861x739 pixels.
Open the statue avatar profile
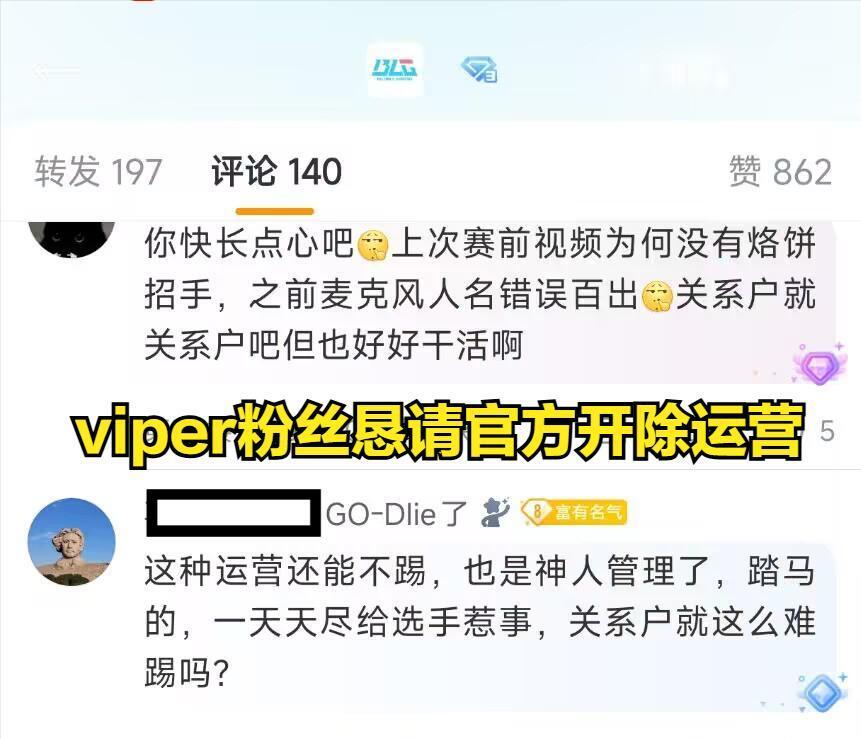72,541
